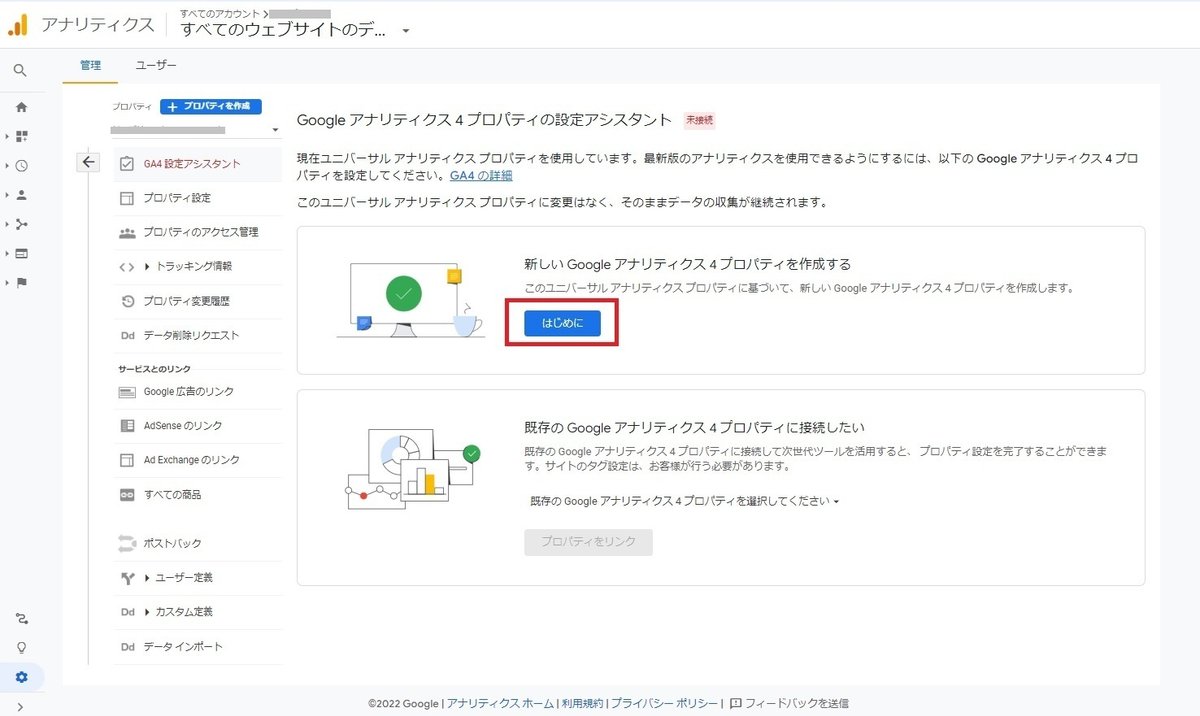The height and width of the screenshot is (716, 1200).
Task: Open Attribution icon near sidebar bottom
Action: [22, 619]
